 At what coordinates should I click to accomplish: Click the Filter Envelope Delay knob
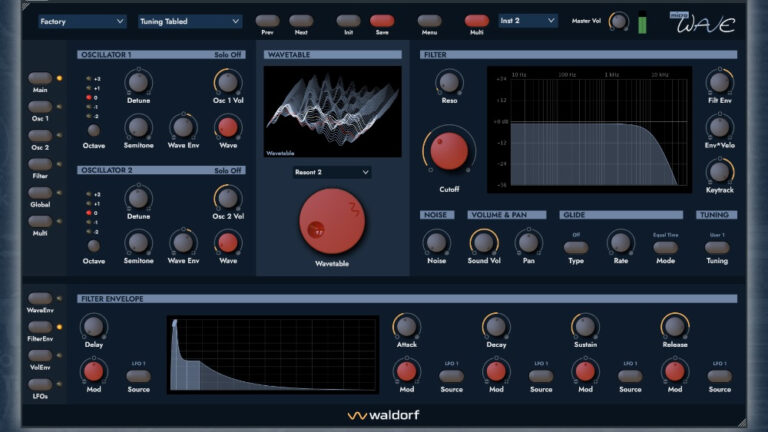pyautogui.click(x=94, y=327)
